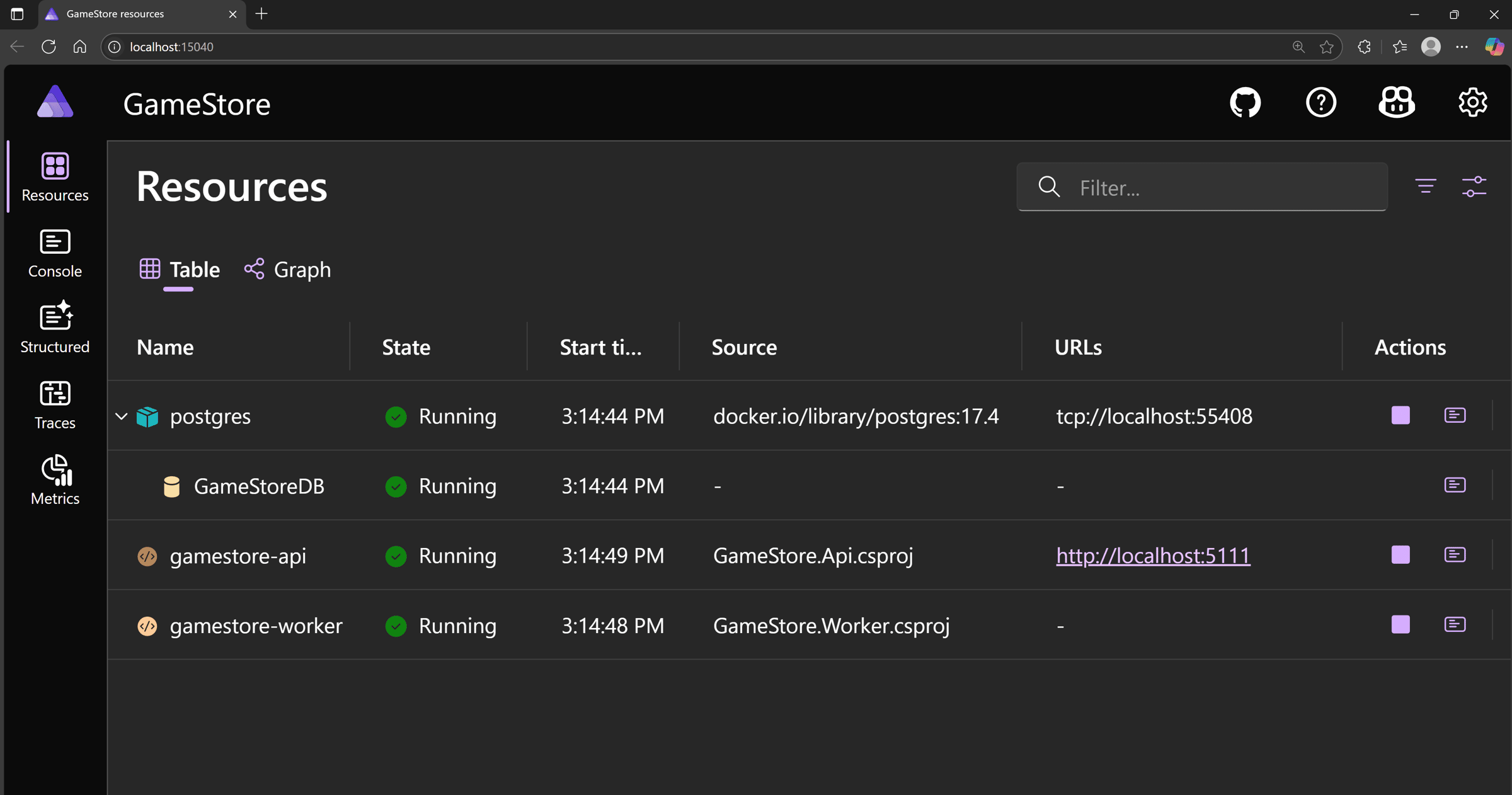Select the GameStoreDB resource name
Screen dimensions: 1512x795
click(259, 486)
